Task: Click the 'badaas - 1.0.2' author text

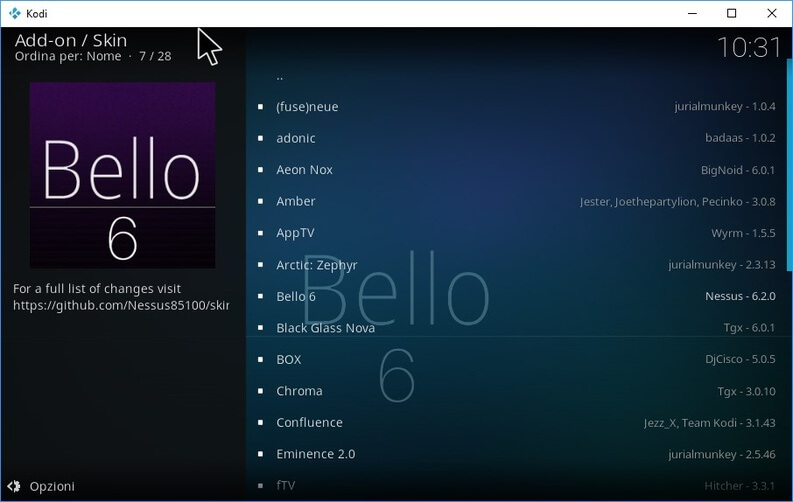Action: pos(740,138)
